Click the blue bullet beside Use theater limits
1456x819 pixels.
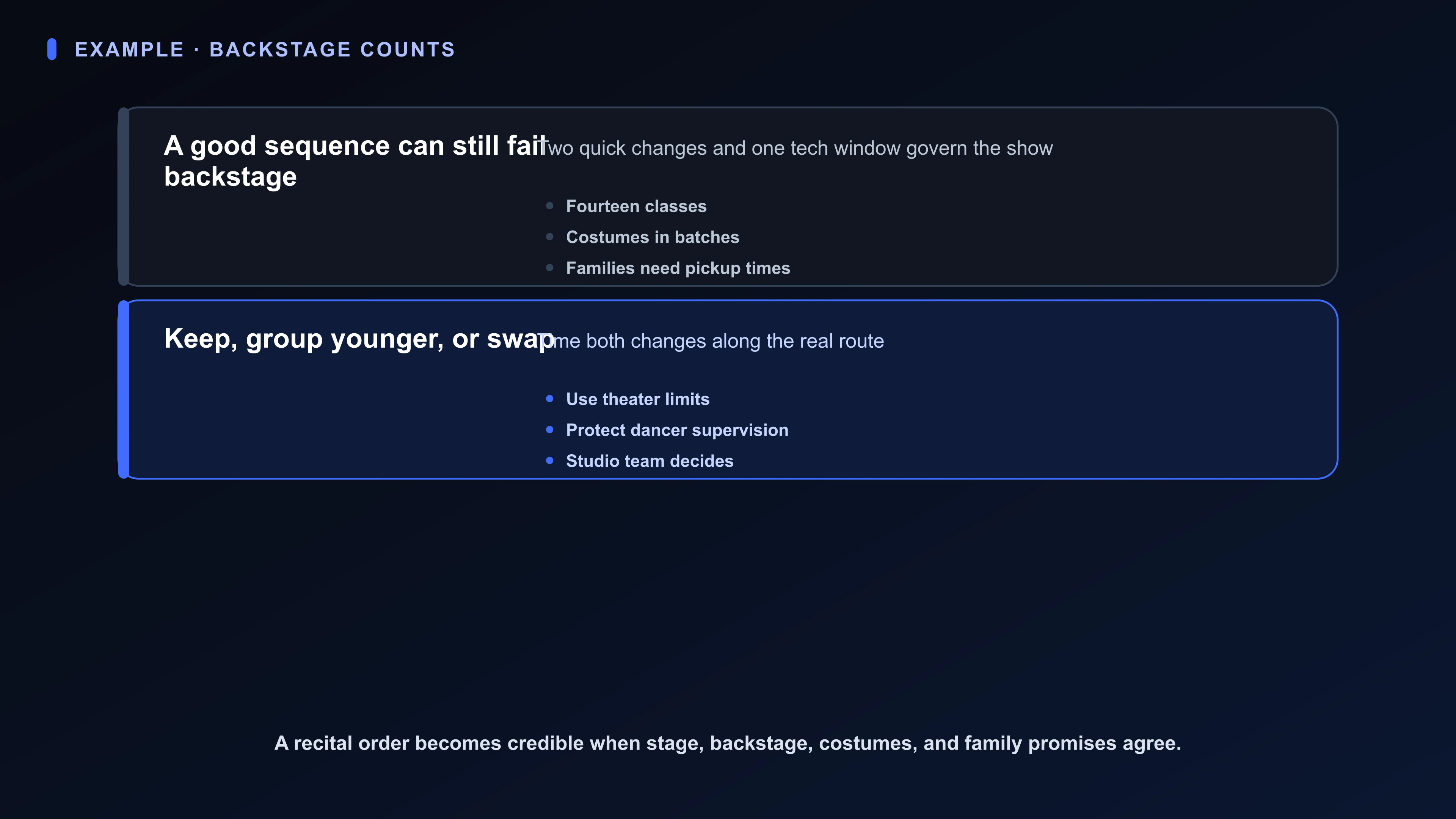tap(549, 399)
